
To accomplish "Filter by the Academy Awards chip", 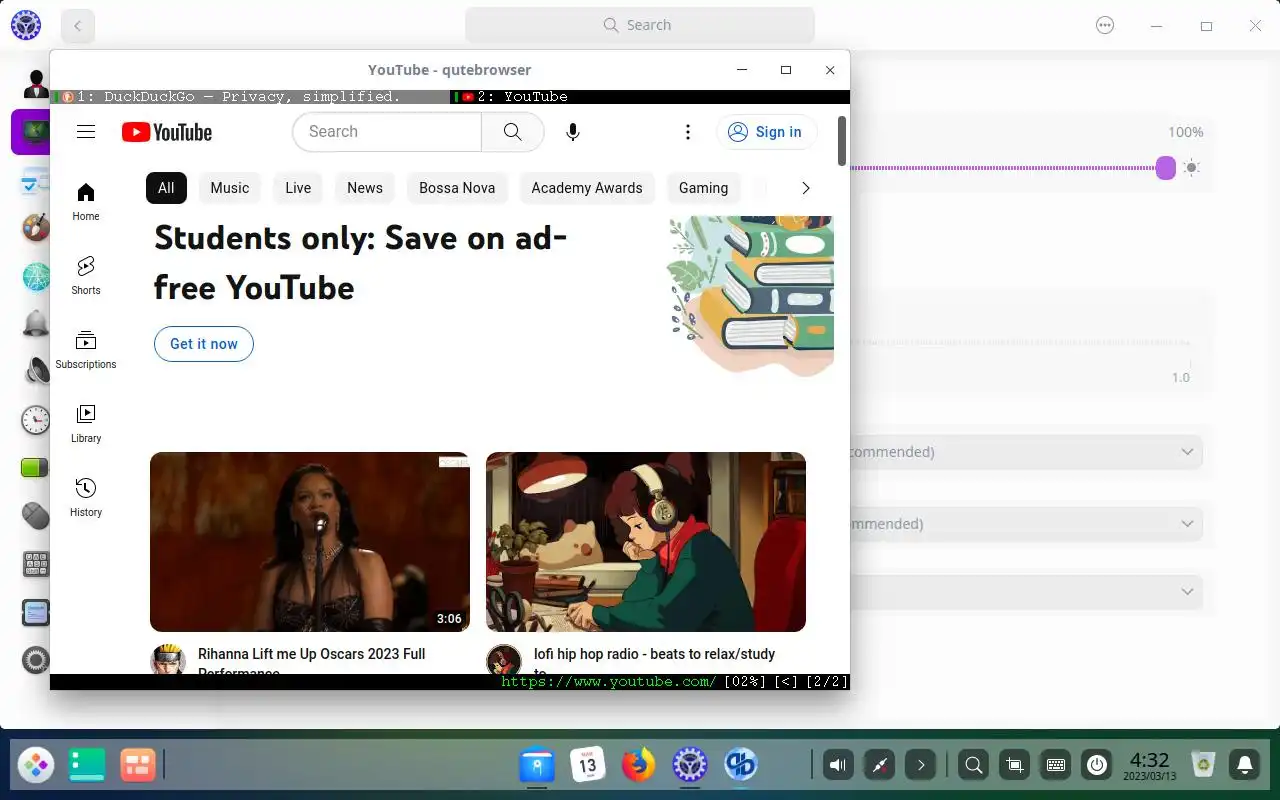I will pos(587,188).
